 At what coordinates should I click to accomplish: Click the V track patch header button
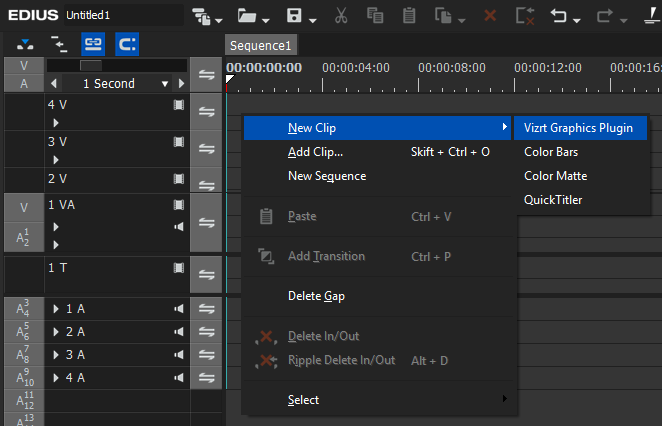click(24, 66)
